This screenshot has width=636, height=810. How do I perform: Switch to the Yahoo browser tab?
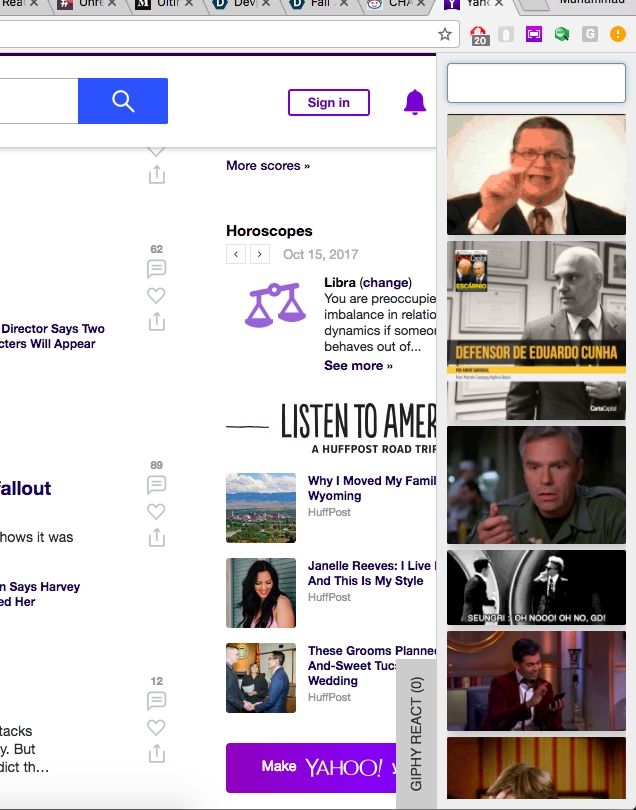pyautogui.click(x=474, y=4)
